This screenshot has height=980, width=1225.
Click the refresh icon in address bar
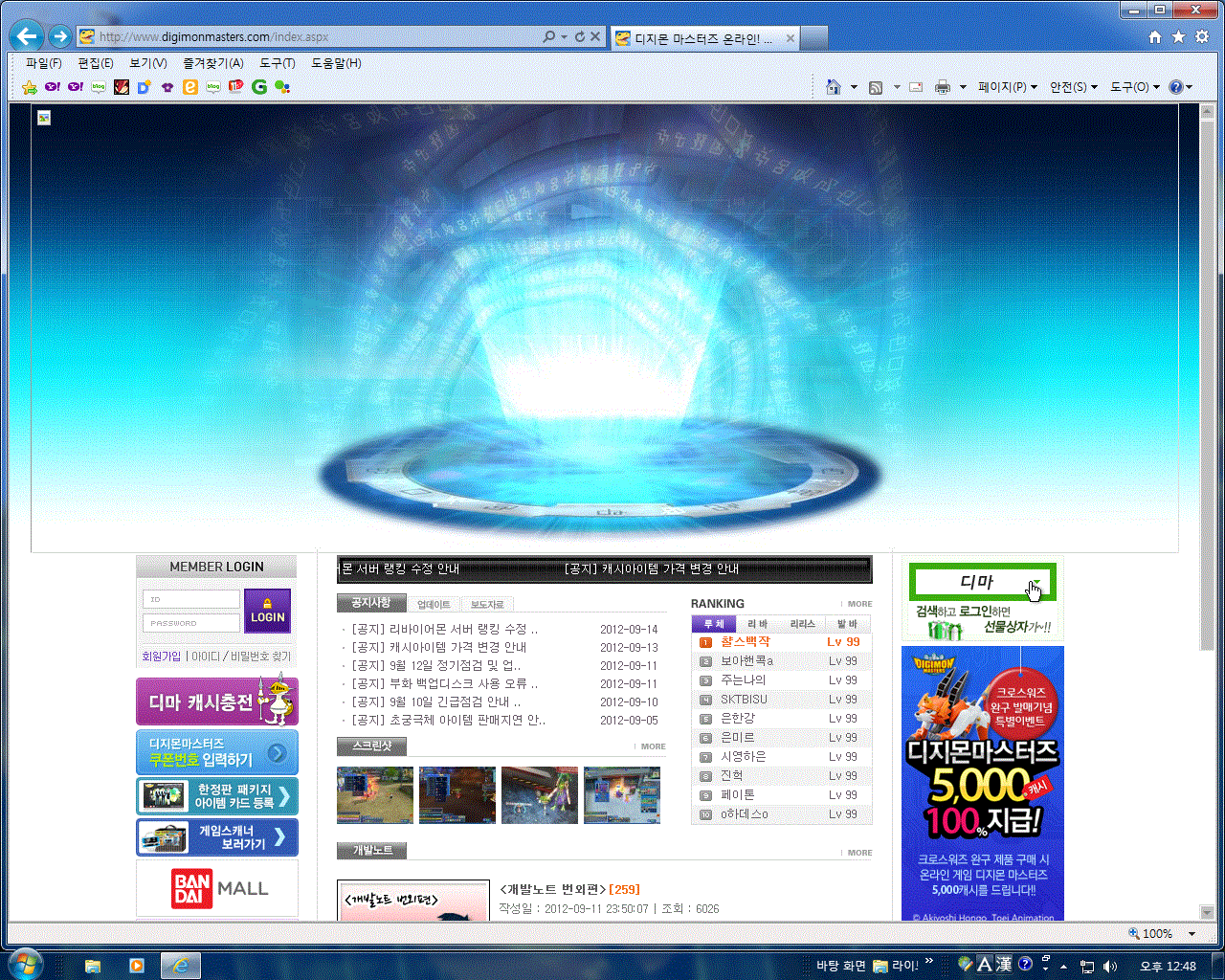(x=579, y=36)
